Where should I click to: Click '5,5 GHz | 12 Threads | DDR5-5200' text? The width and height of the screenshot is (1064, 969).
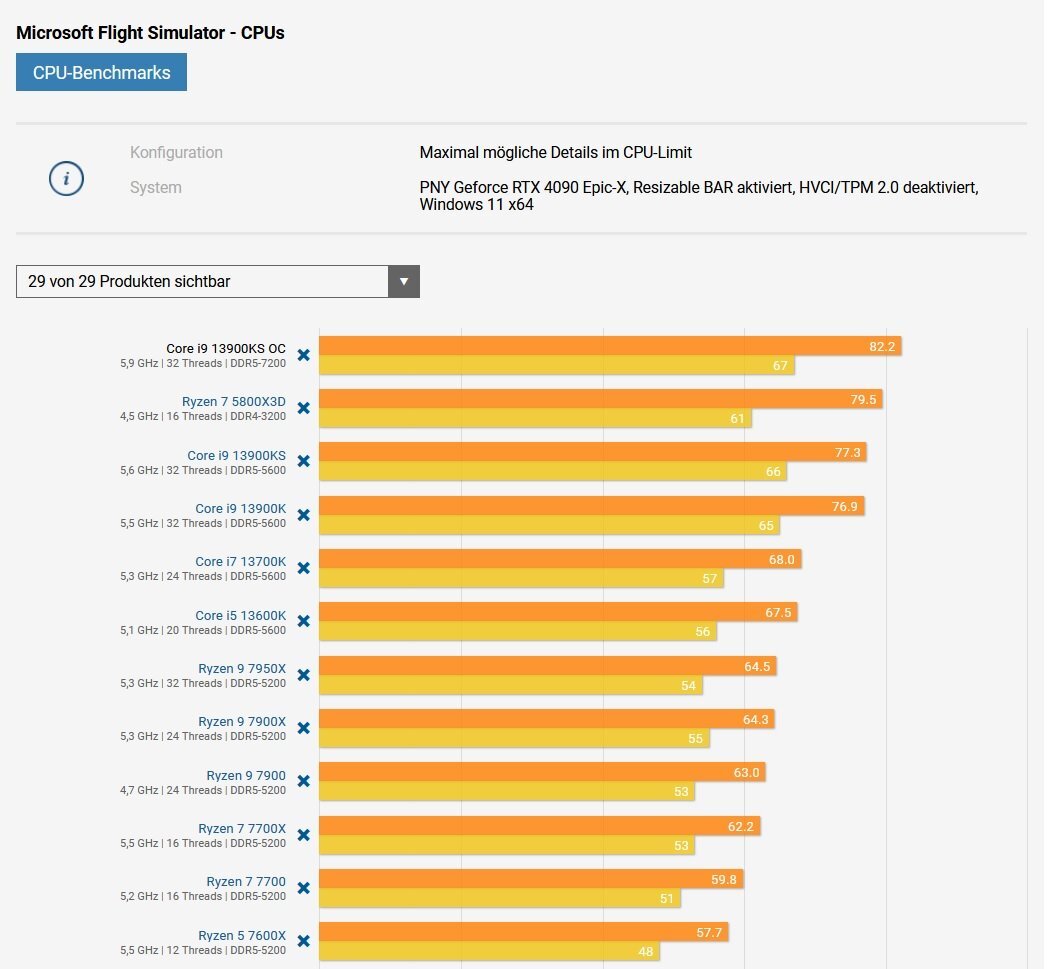(203, 951)
